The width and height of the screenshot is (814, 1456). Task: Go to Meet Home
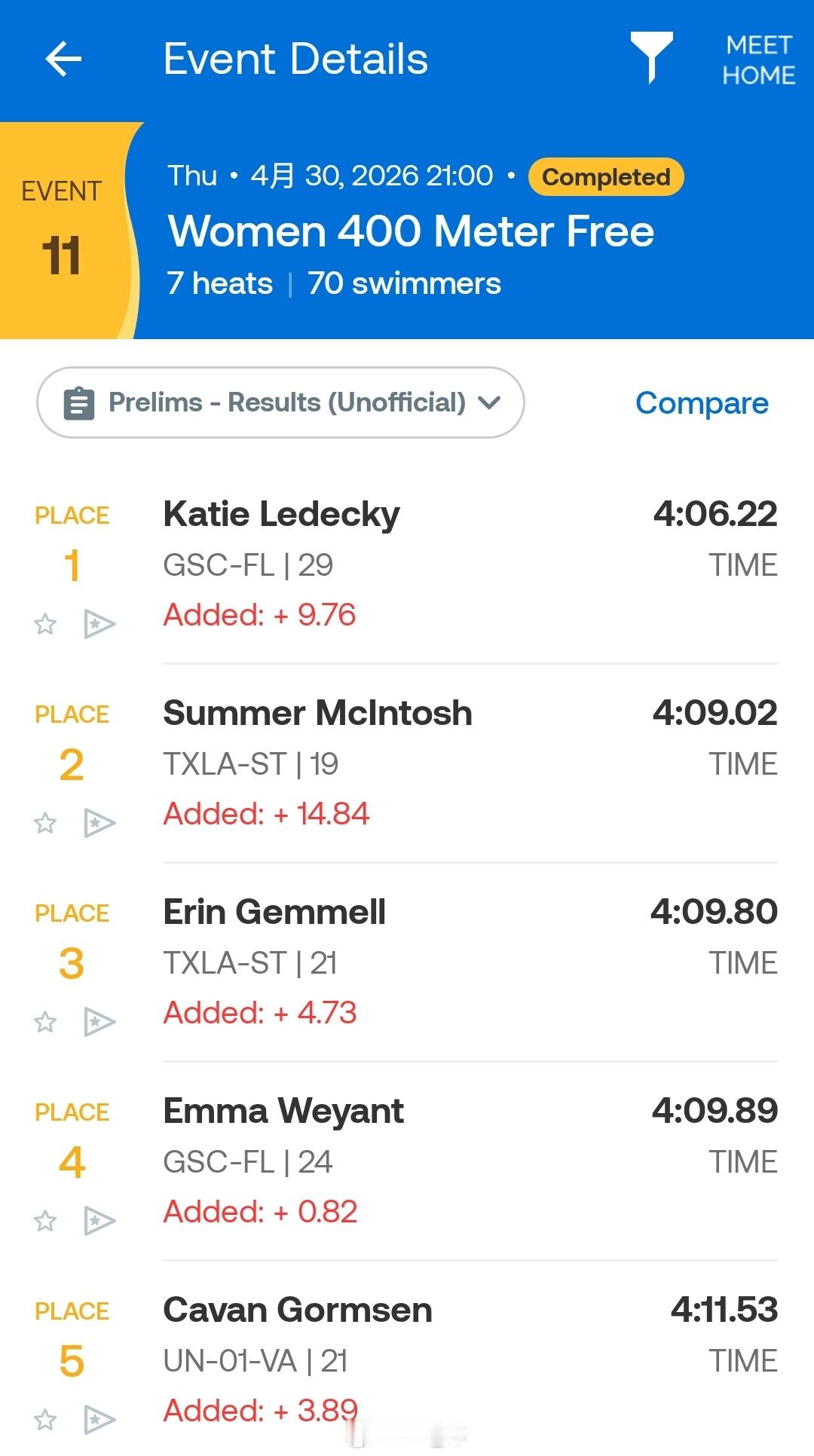(758, 60)
